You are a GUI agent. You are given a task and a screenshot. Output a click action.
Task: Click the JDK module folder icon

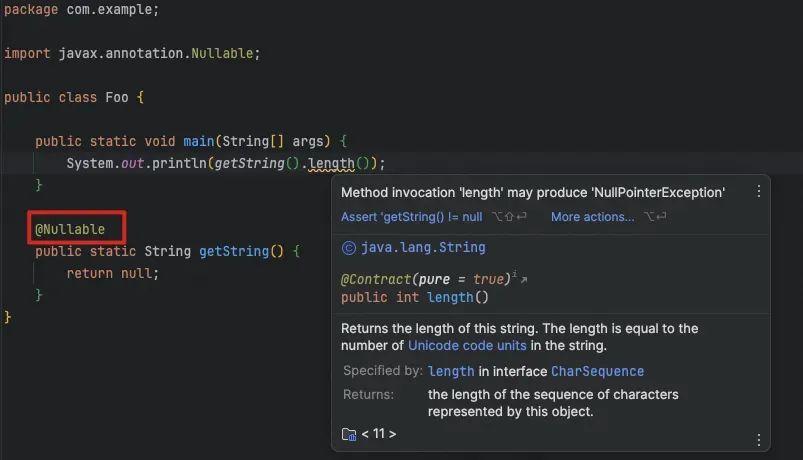[349, 434]
